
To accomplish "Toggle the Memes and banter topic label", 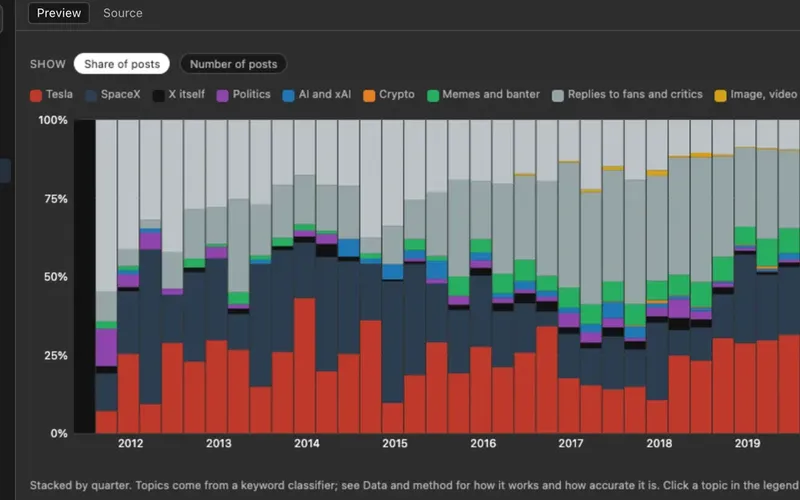I will pos(491,94).
